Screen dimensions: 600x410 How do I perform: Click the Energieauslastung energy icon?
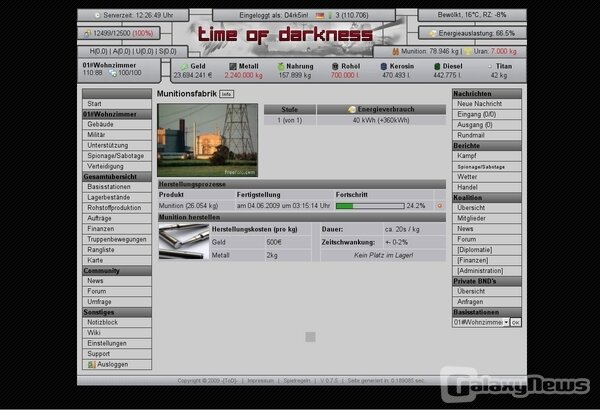(432, 33)
